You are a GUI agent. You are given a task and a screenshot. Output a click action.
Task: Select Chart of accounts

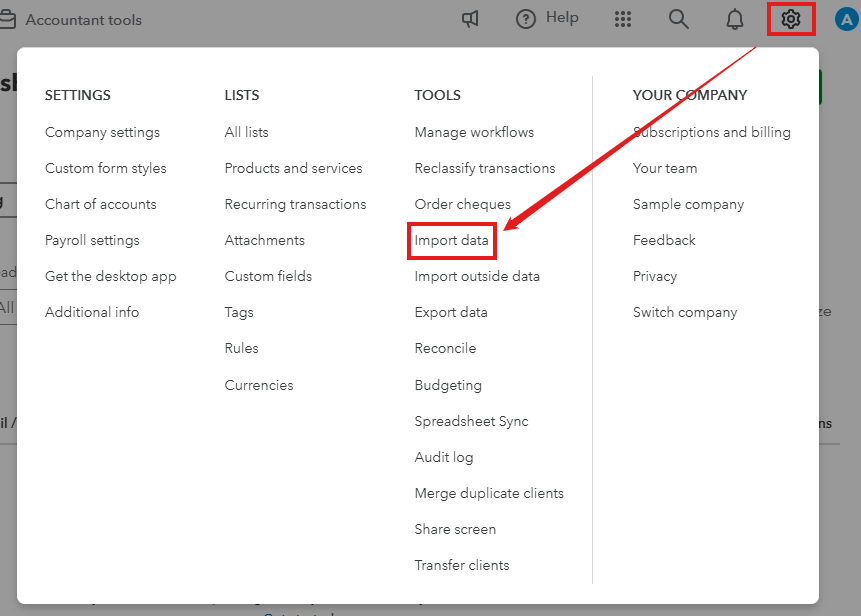pos(100,204)
